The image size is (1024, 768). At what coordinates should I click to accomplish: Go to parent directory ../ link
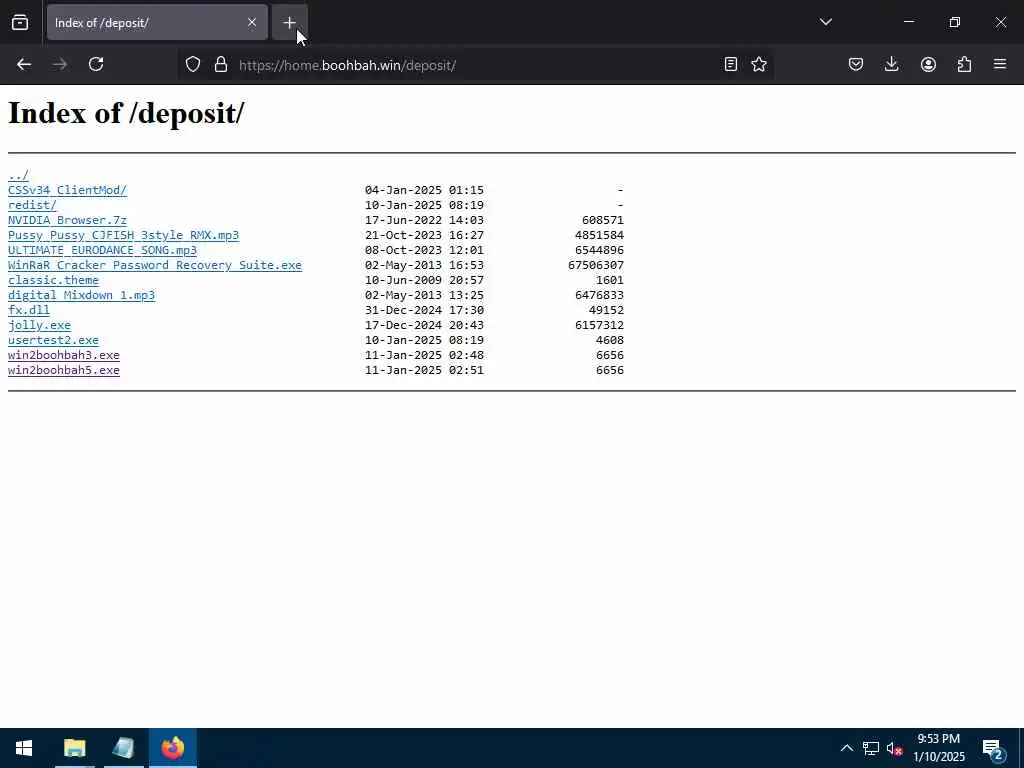pos(18,175)
